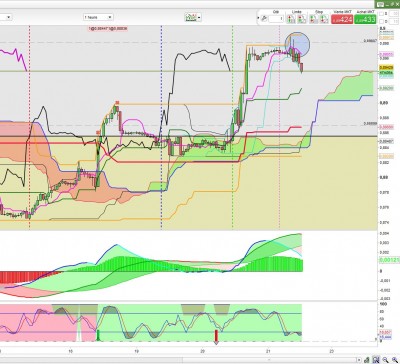Zoom in with the plus magnifier icon
This screenshot has height=364, width=400.
(395, 360)
